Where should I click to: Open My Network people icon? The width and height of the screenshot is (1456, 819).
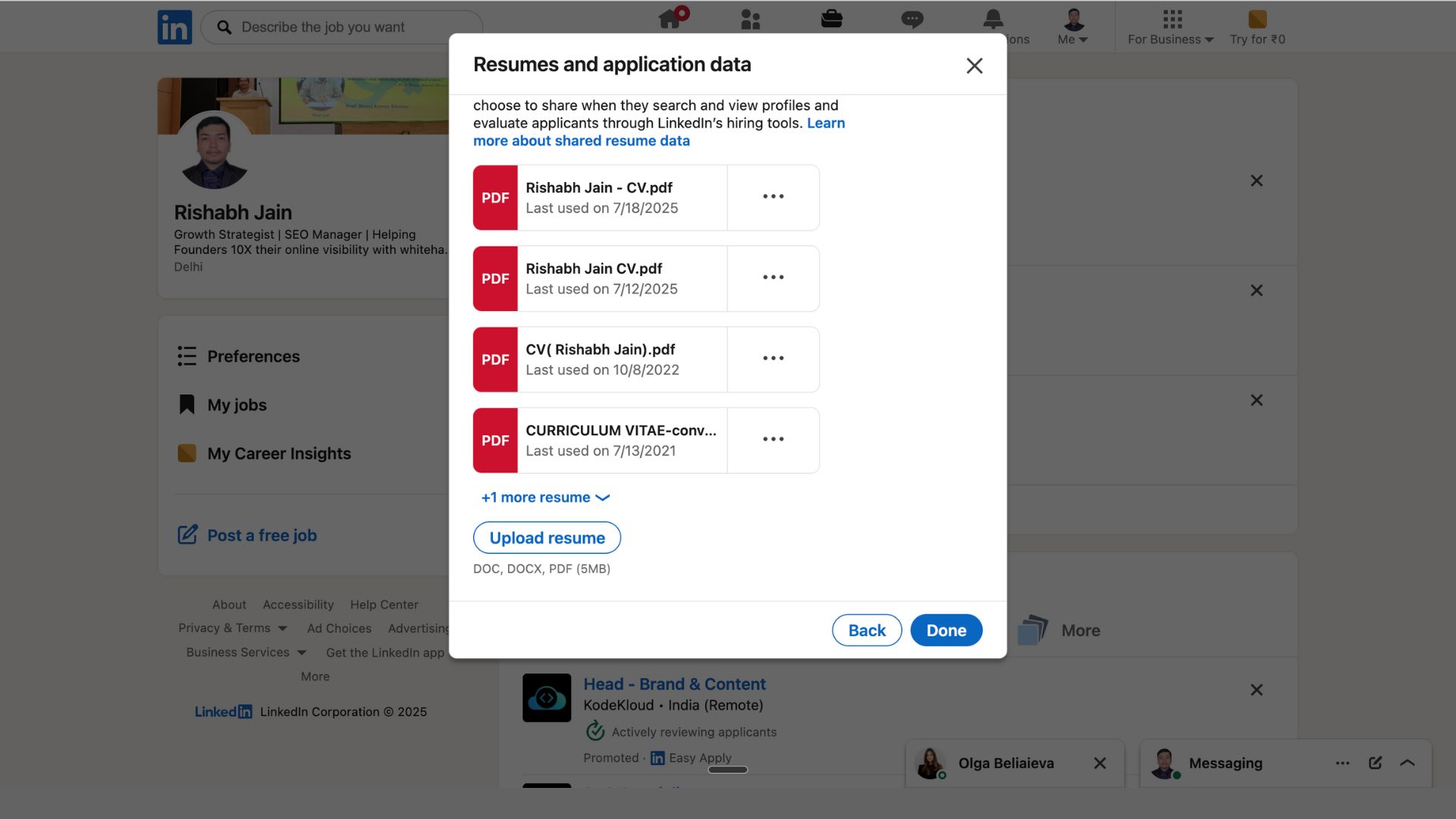[x=750, y=20]
